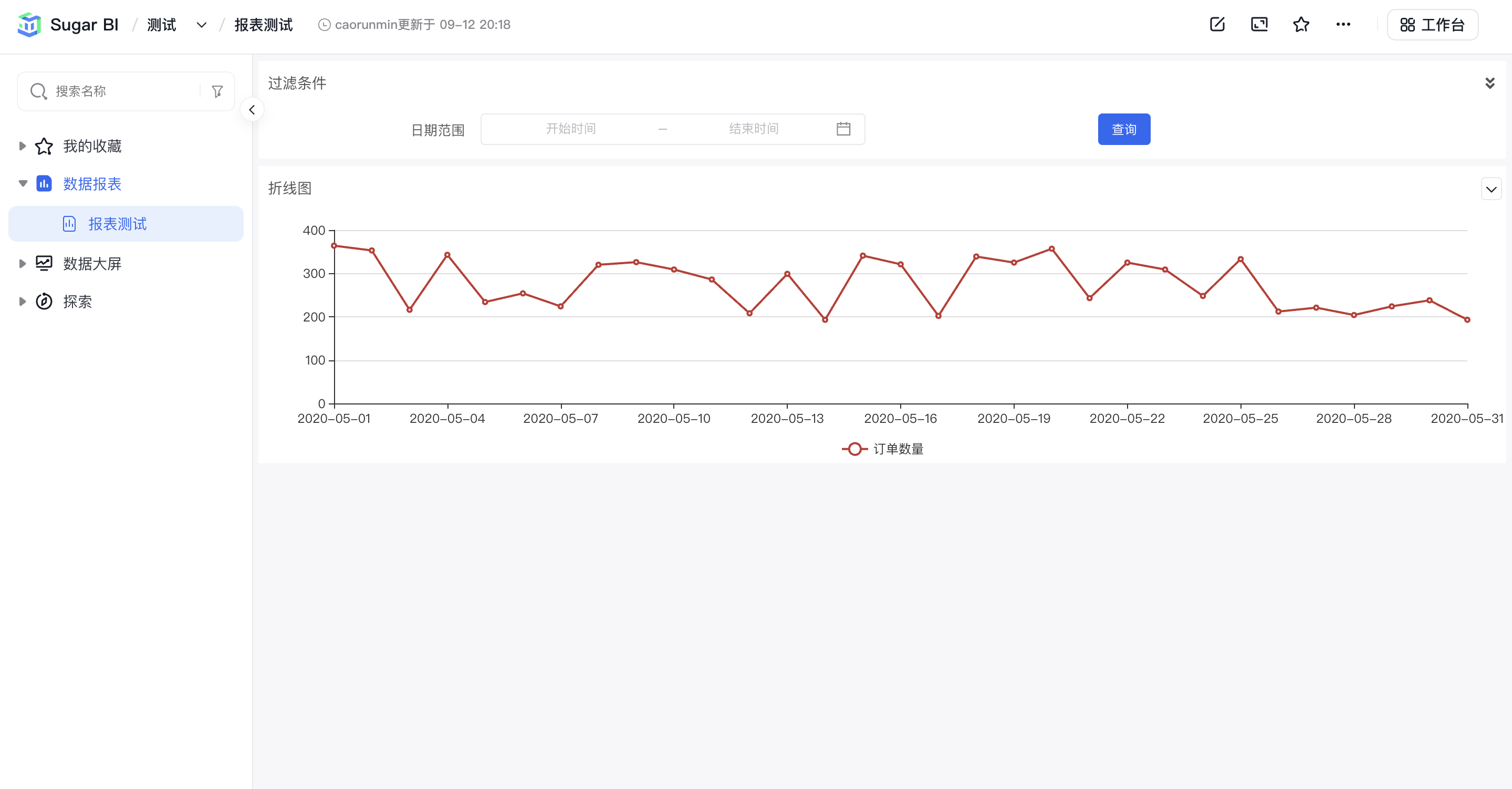Click the 测试 breadcrumb link
Viewport: 1512px width, 789px height.
[161, 25]
